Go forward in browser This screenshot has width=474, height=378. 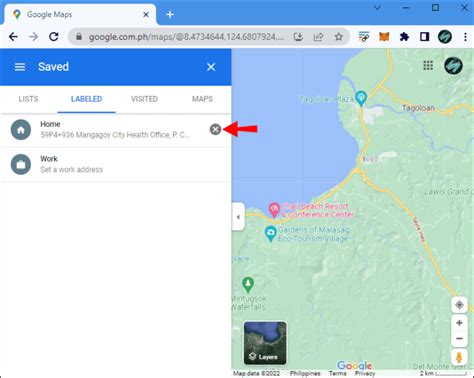[x=33, y=37]
